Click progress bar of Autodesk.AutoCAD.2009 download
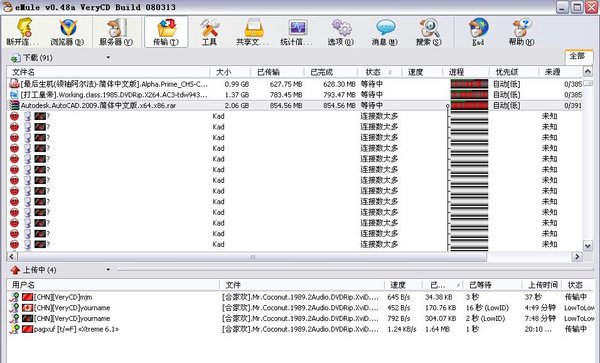 469,105
